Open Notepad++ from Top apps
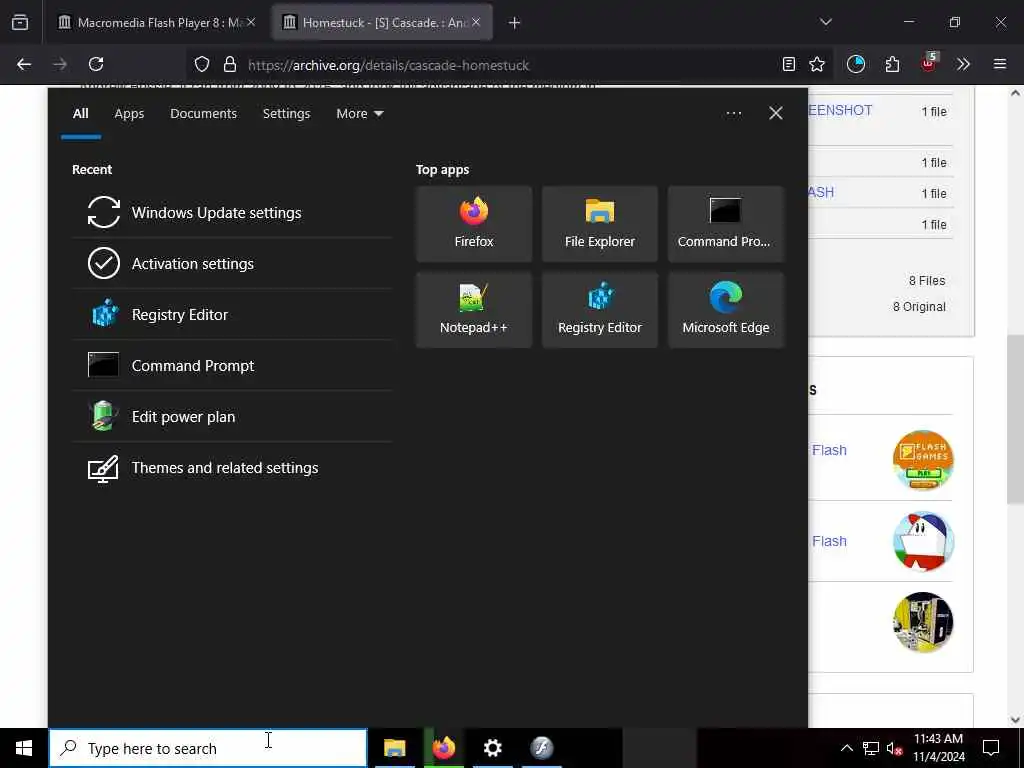This screenshot has width=1024, height=768. [473, 310]
